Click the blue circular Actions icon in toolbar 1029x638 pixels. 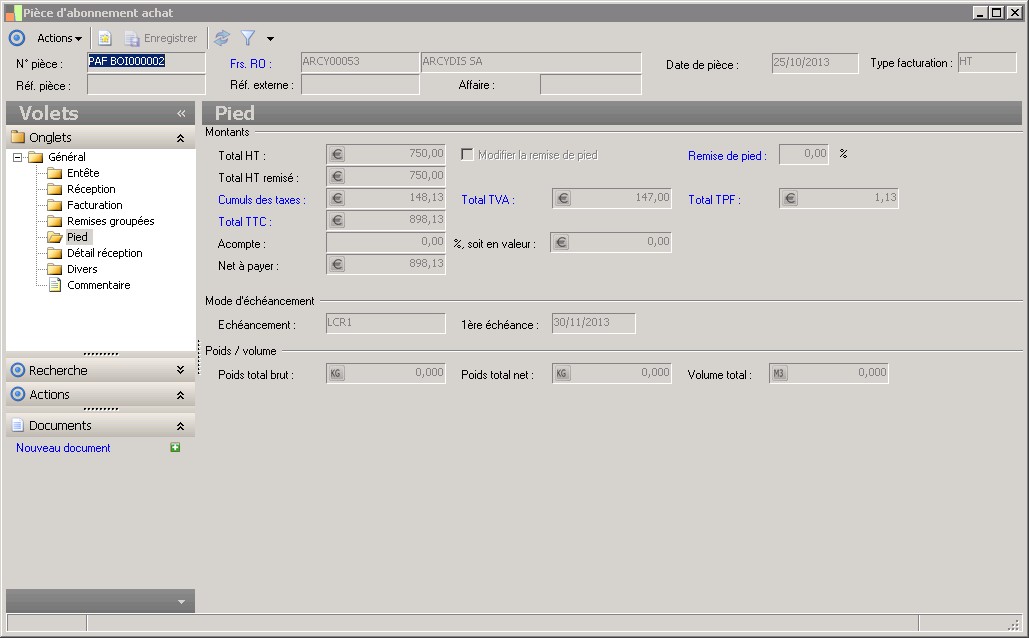click(x=17, y=38)
